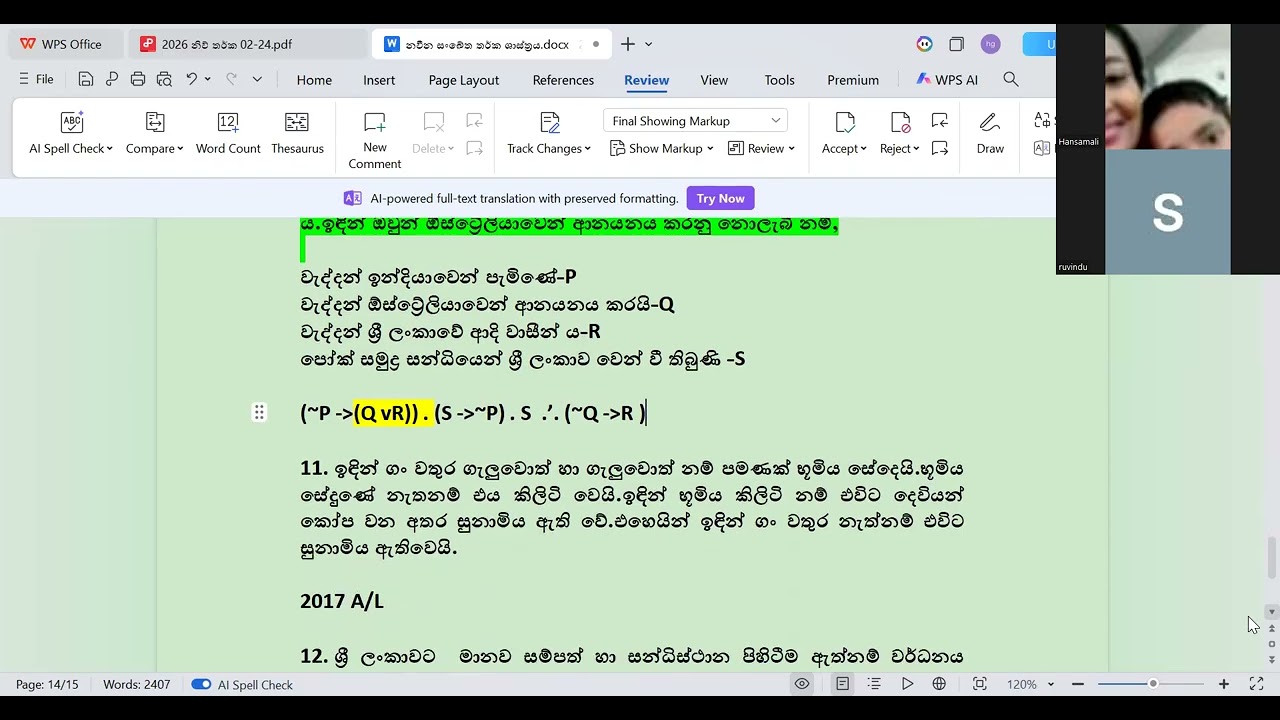Open the Insert ribbon tab
1280x720 pixels.
pyautogui.click(x=379, y=80)
